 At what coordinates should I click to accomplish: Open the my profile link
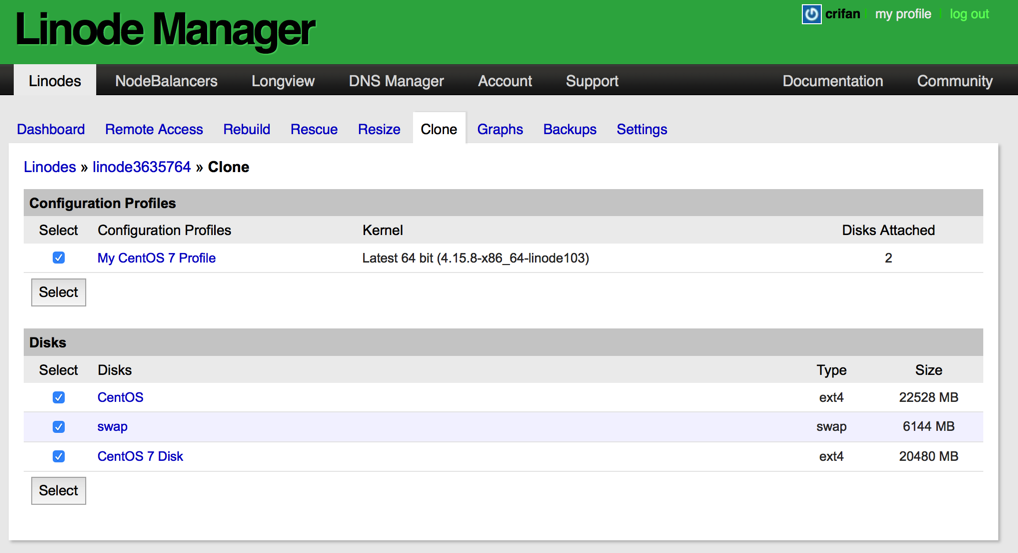(902, 14)
